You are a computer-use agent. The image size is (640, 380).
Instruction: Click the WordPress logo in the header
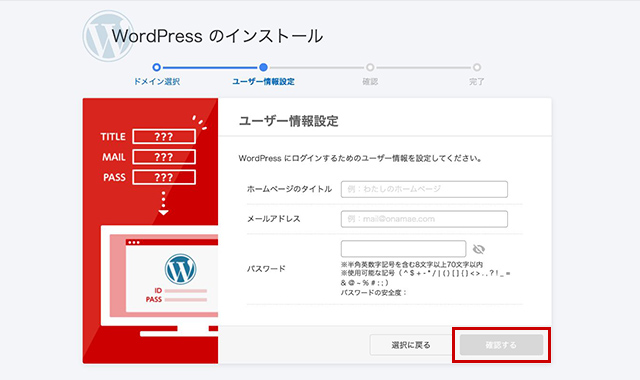[109, 36]
